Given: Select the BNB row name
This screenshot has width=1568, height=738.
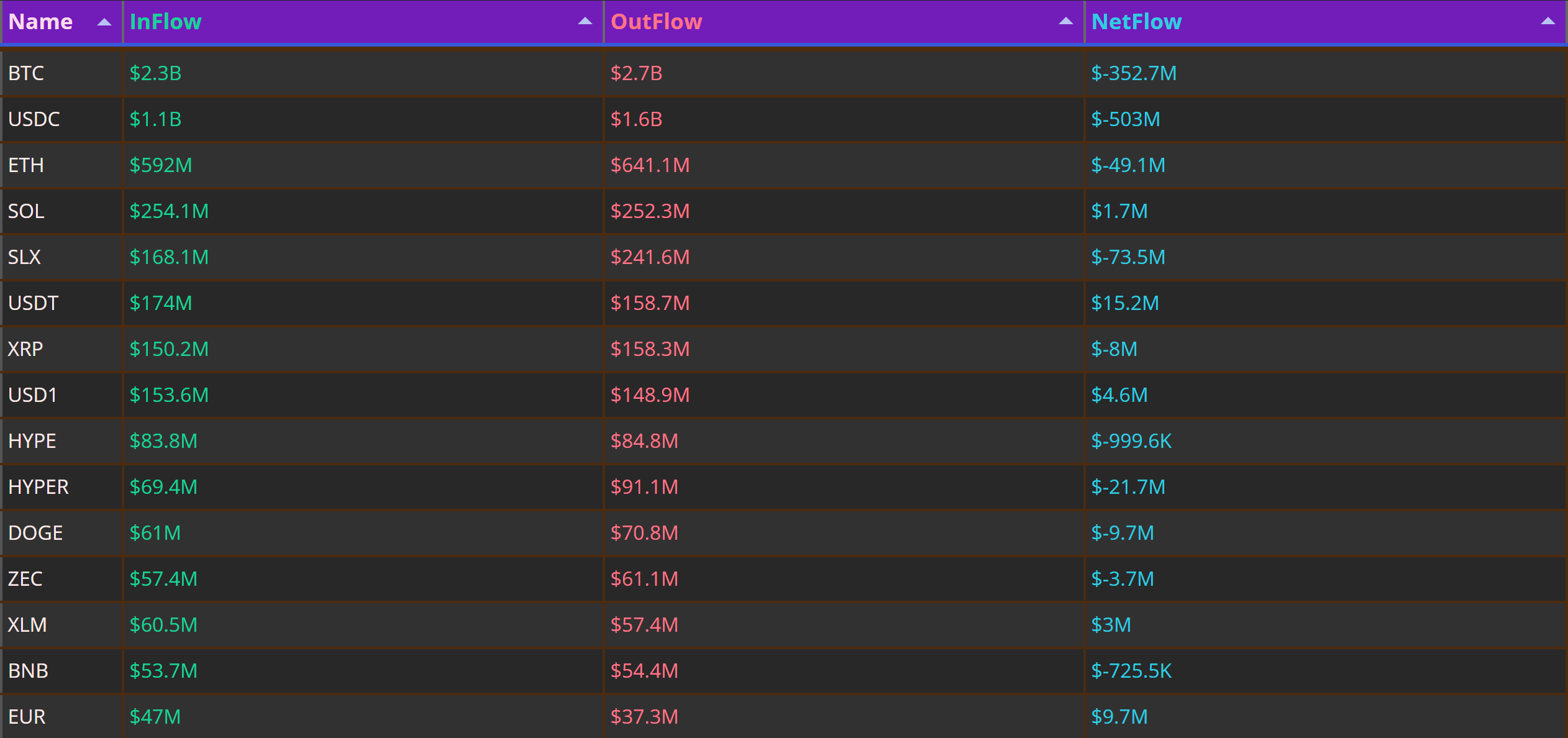Looking at the screenshot, I should pos(29,671).
